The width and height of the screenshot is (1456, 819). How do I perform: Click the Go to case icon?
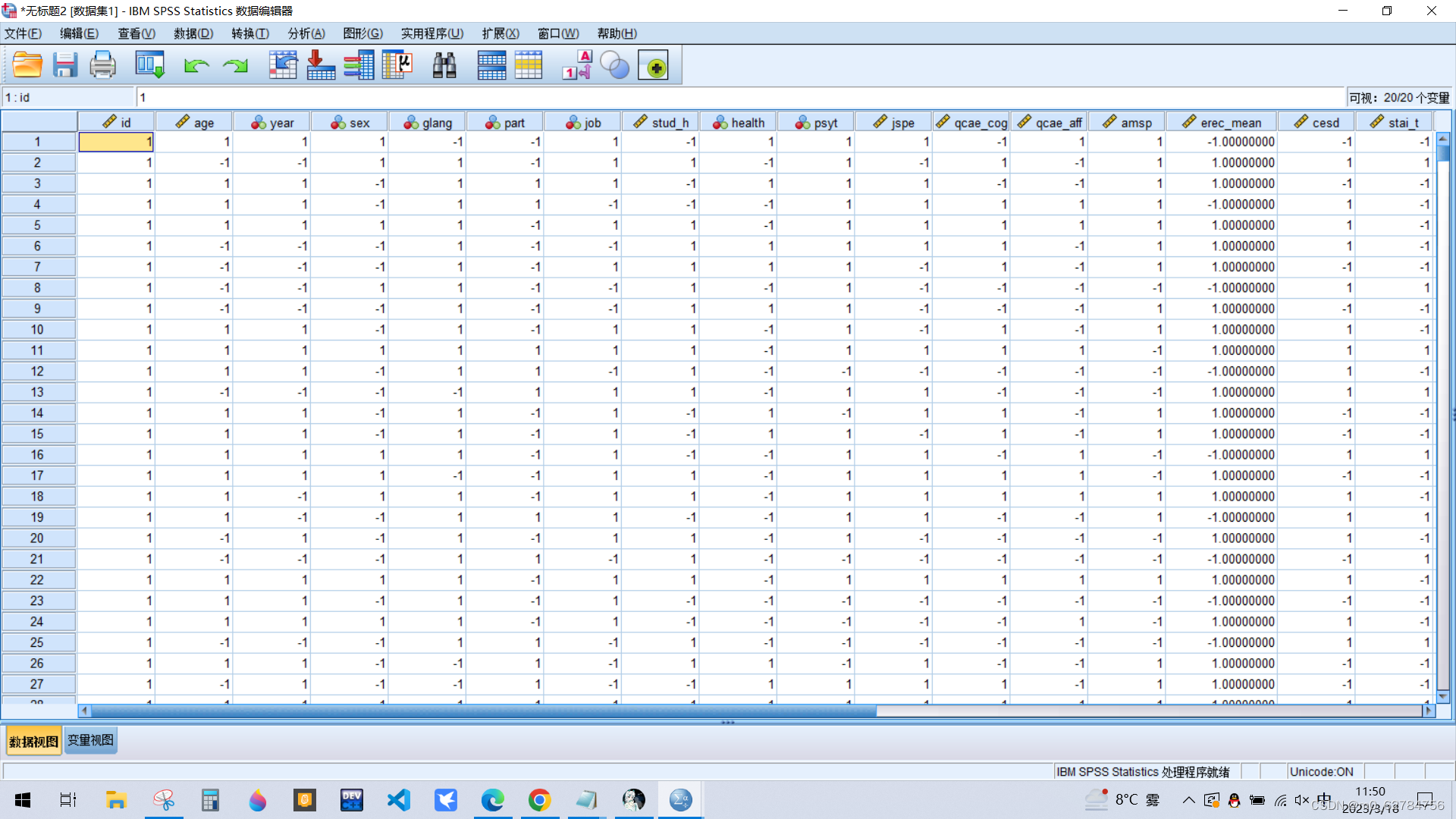coord(283,65)
